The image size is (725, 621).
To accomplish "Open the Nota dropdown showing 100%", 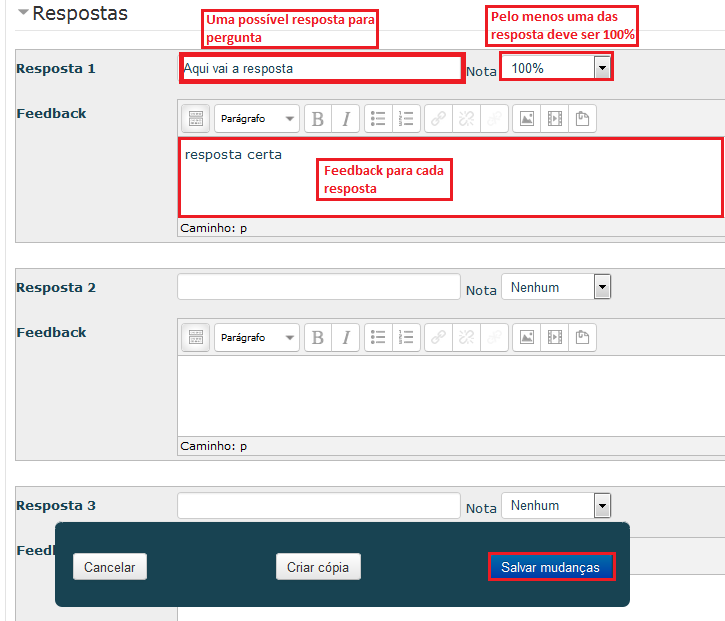I will pos(556,68).
